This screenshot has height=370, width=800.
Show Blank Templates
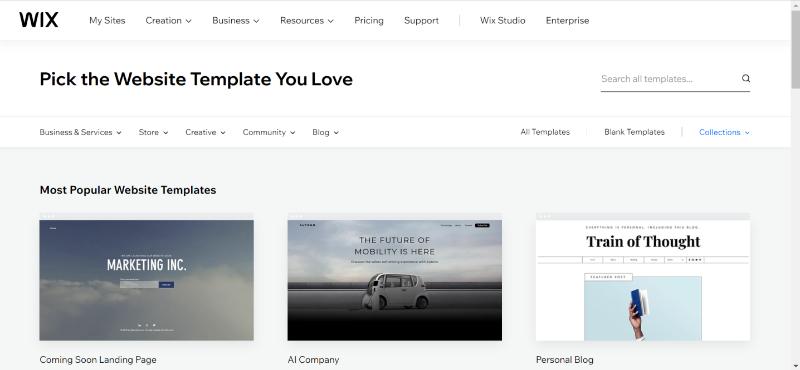(634, 132)
